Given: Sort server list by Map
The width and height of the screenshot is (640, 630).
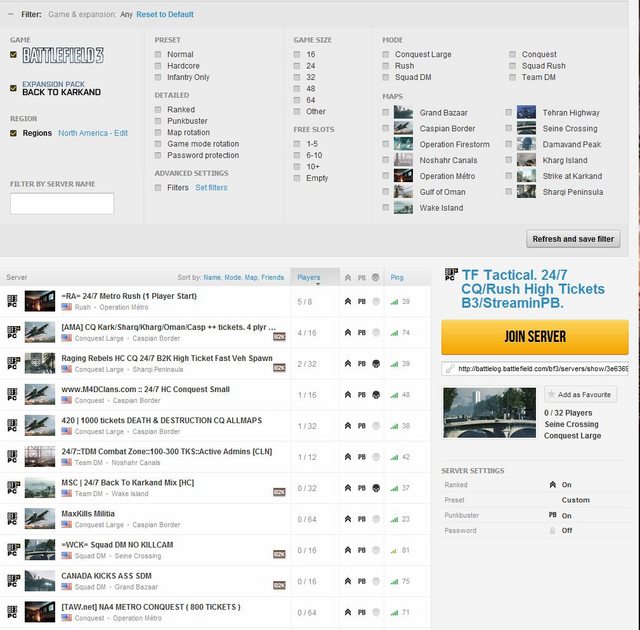Looking at the screenshot, I should tap(251, 277).
